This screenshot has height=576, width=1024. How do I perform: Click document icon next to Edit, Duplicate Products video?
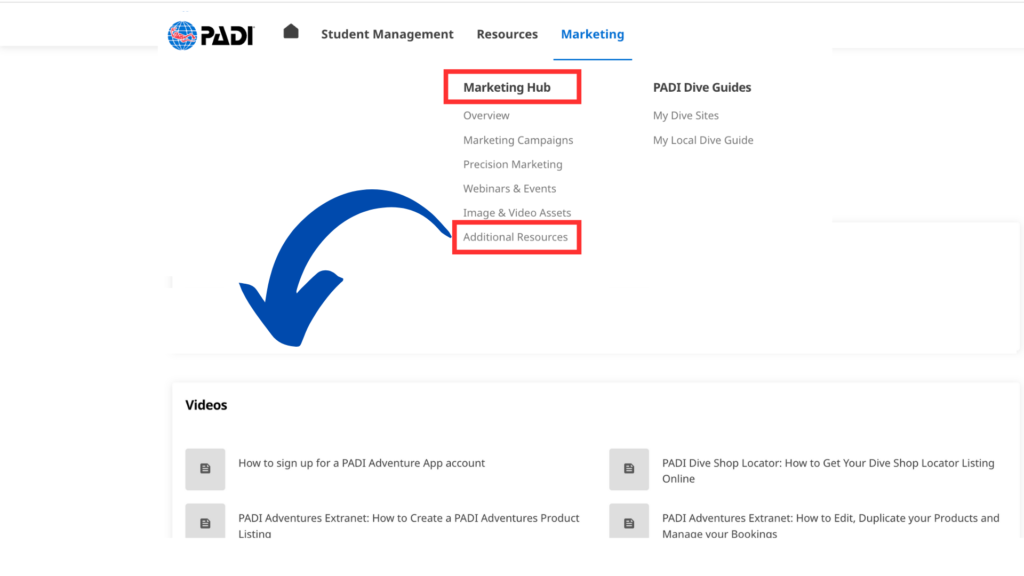pyautogui.click(x=629, y=522)
